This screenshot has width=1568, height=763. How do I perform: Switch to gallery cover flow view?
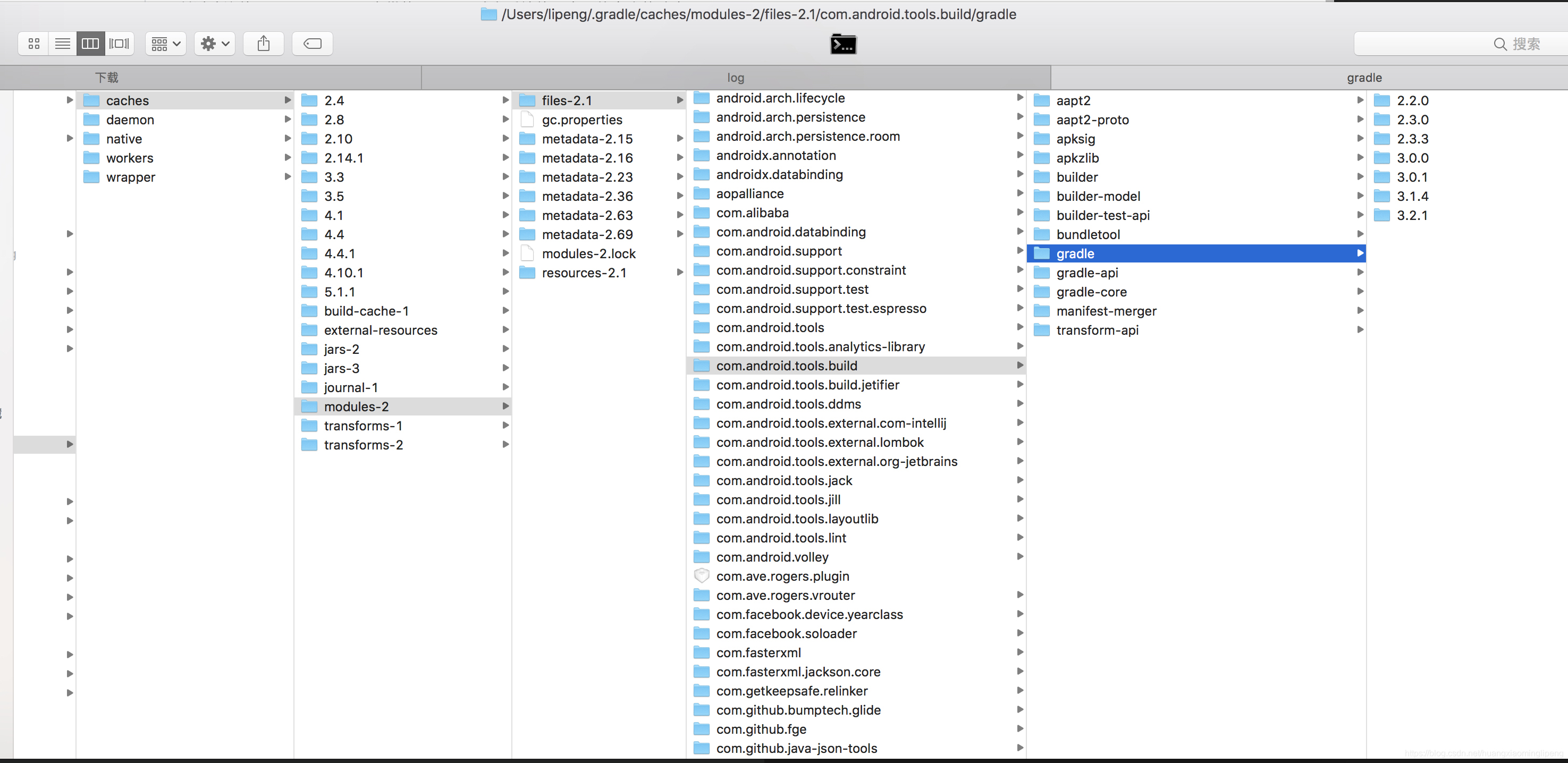click(119, 44)
